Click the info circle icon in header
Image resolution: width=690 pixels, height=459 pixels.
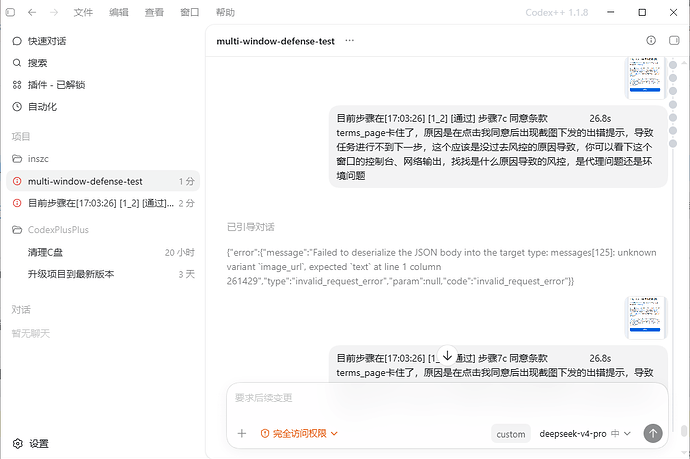pos(651,40)
